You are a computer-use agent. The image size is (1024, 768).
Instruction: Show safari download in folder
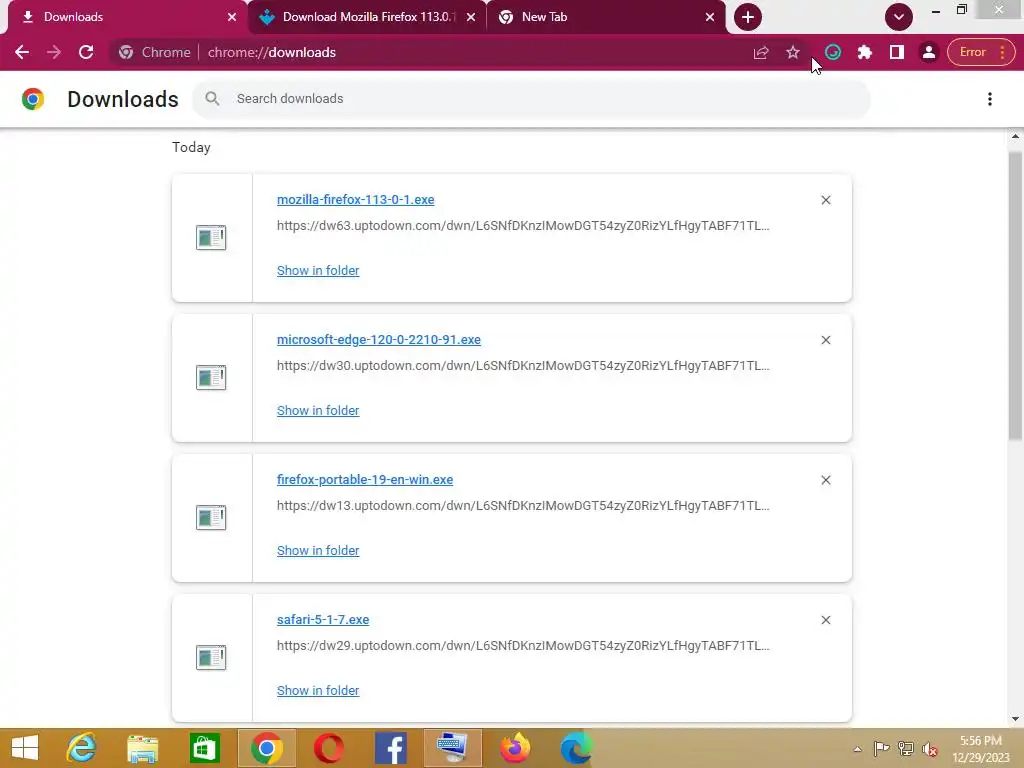coord(318,690)
